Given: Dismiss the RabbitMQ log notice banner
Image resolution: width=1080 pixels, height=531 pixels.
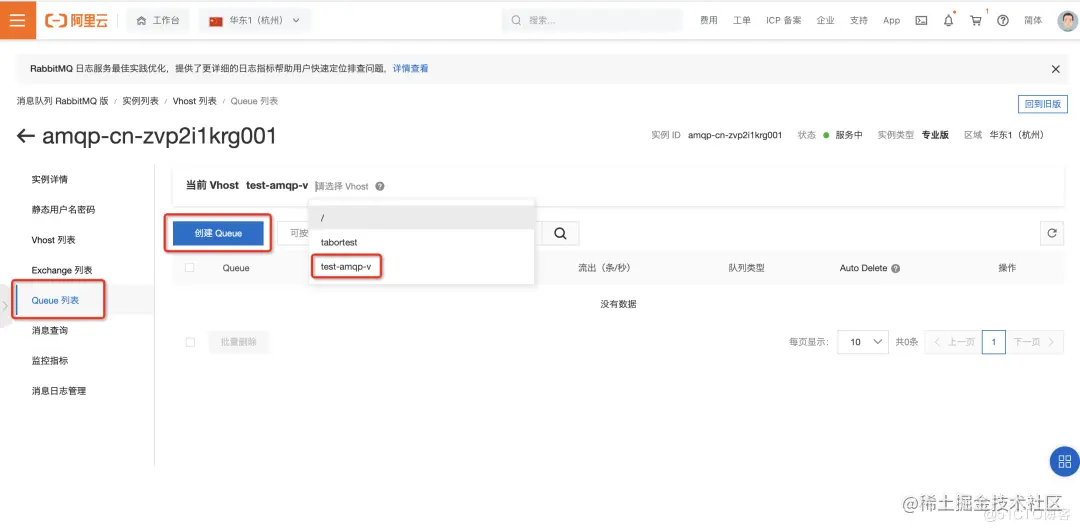Looking at the screenshot, I should pyautogui.click(x=1055, y=69).
